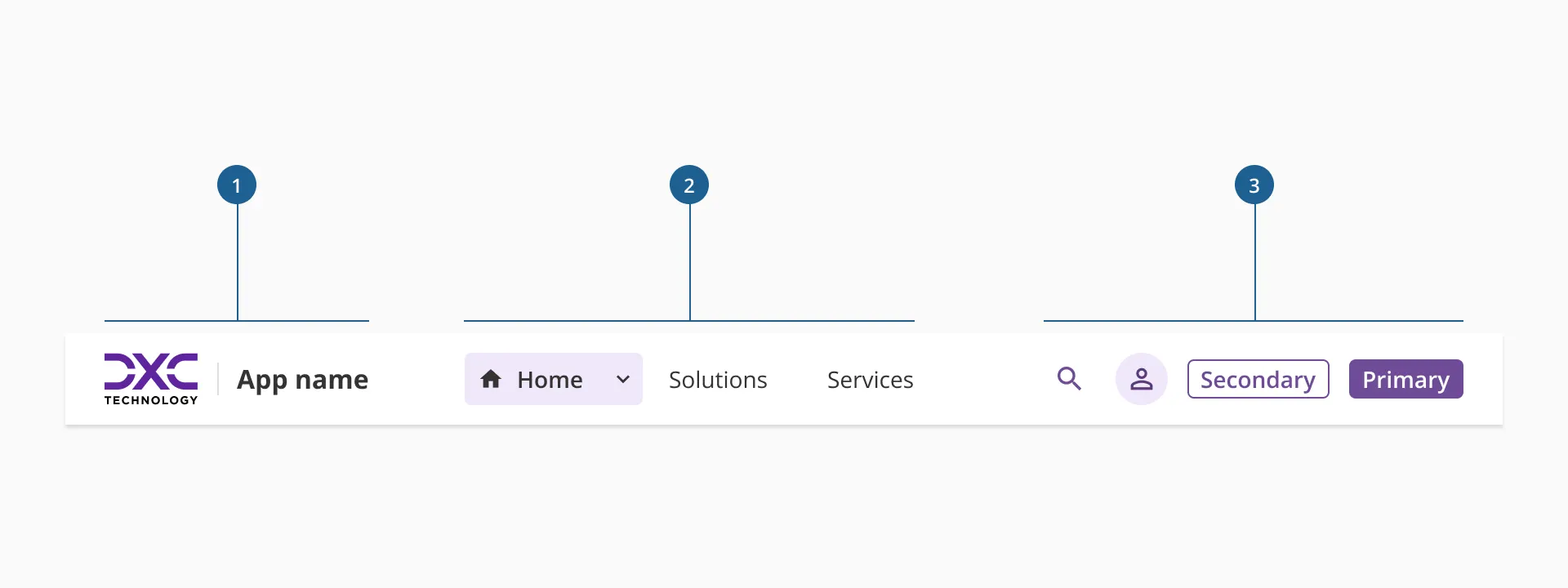Viewport: 1568px width, 588px height.
Task: Open search with the magnifier icon
Action: [x=1069, y=379]
